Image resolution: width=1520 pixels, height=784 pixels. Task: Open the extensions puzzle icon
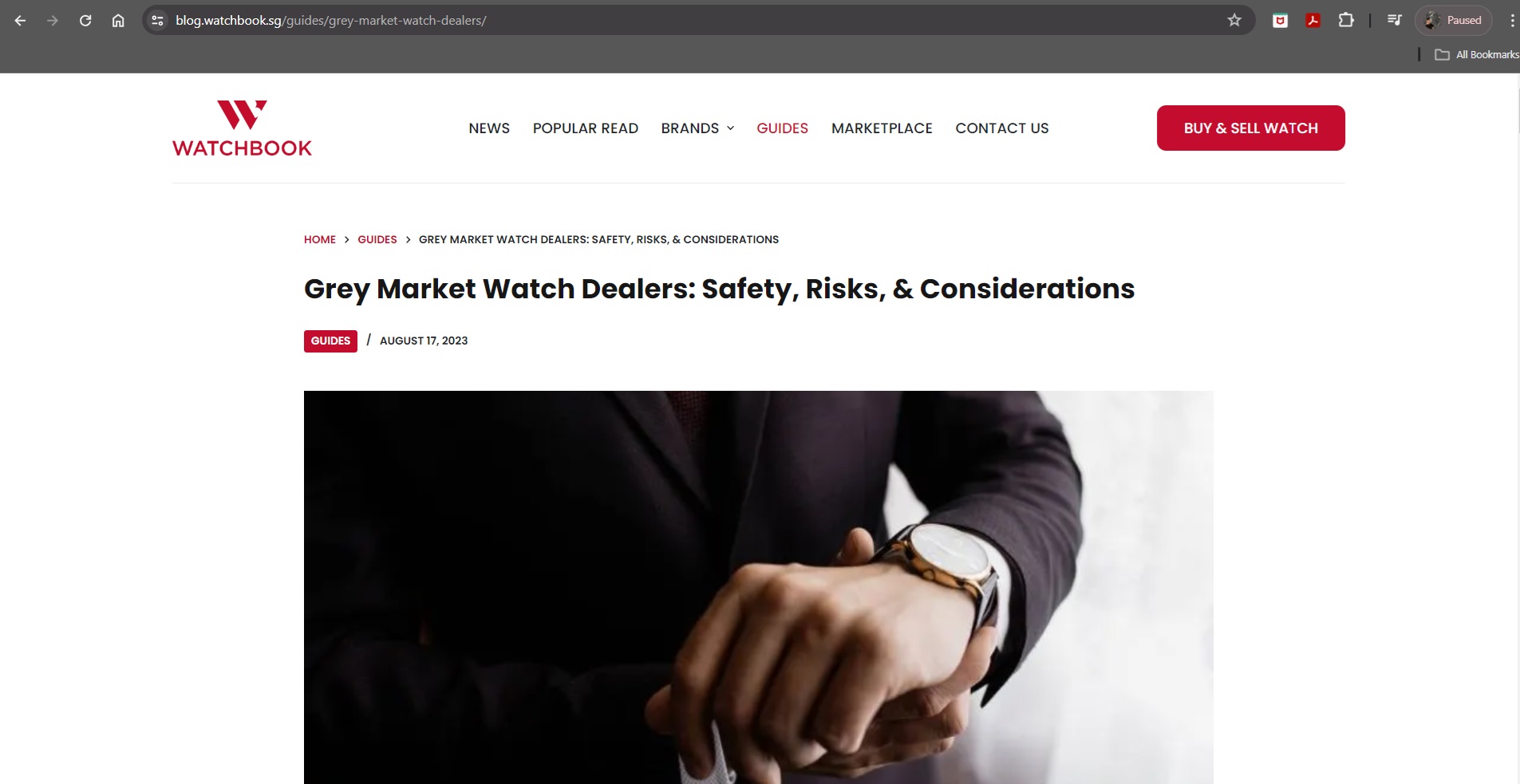tap(1346, 21)
